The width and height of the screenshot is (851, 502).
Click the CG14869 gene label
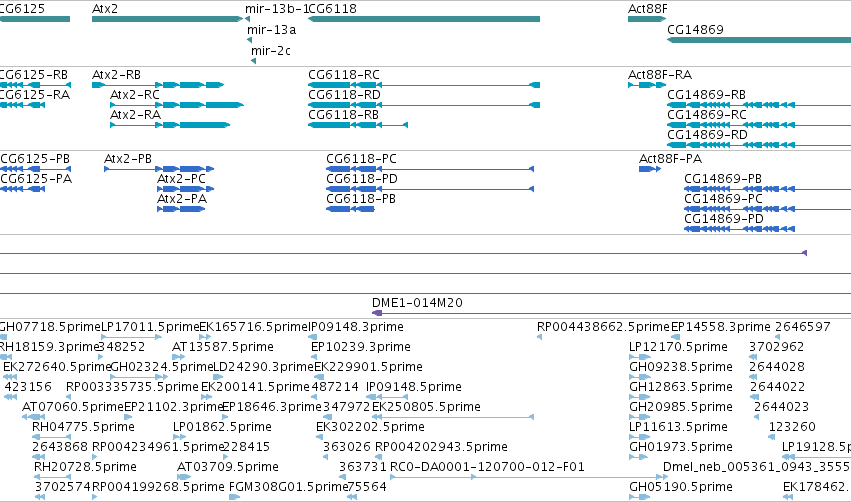coord(695,29)
